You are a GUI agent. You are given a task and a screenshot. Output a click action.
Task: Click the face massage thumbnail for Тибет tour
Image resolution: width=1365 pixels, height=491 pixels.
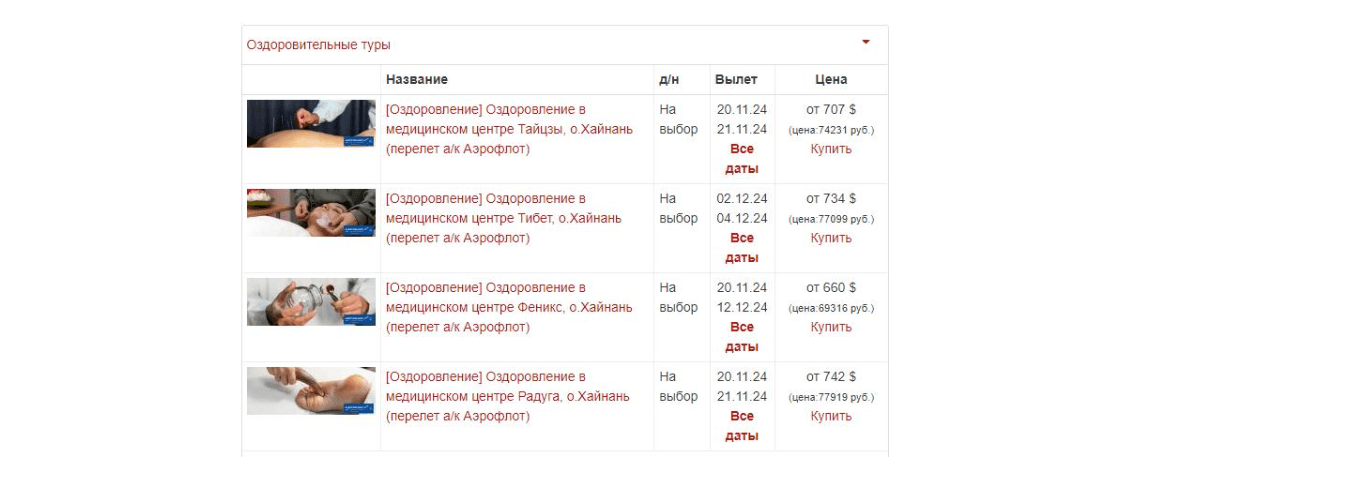click(x=311, y=213)
